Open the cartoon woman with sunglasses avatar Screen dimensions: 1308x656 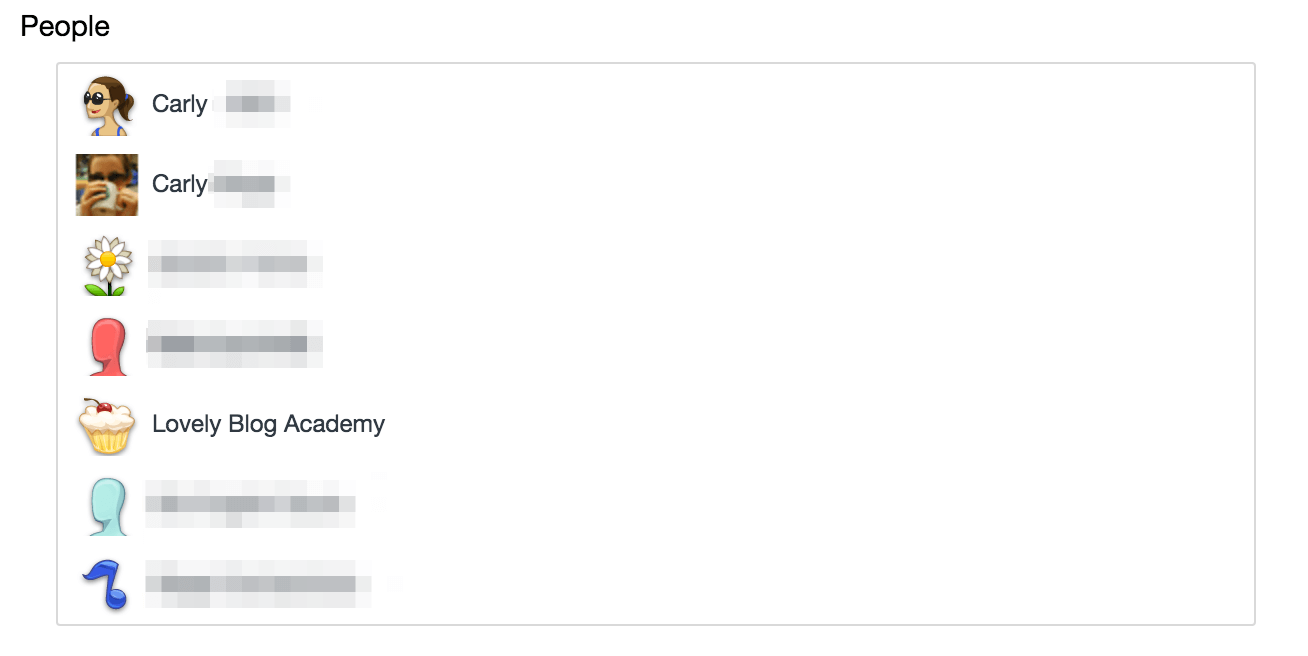107,105
